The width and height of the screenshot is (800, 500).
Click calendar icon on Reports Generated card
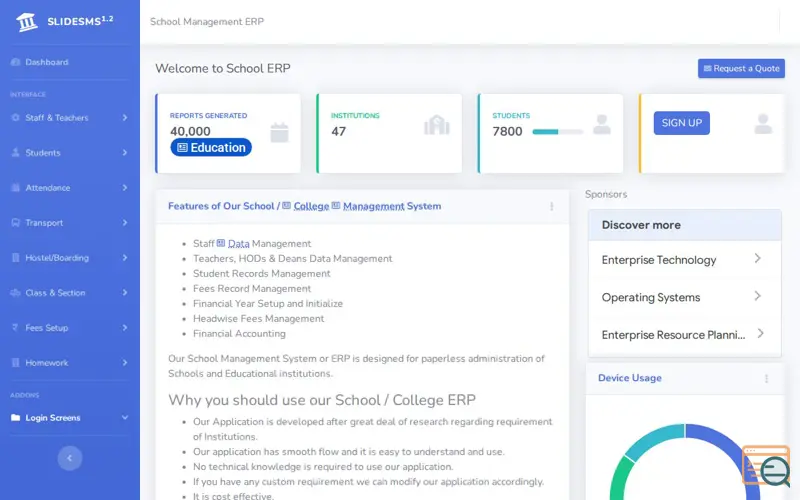point(279,133)
